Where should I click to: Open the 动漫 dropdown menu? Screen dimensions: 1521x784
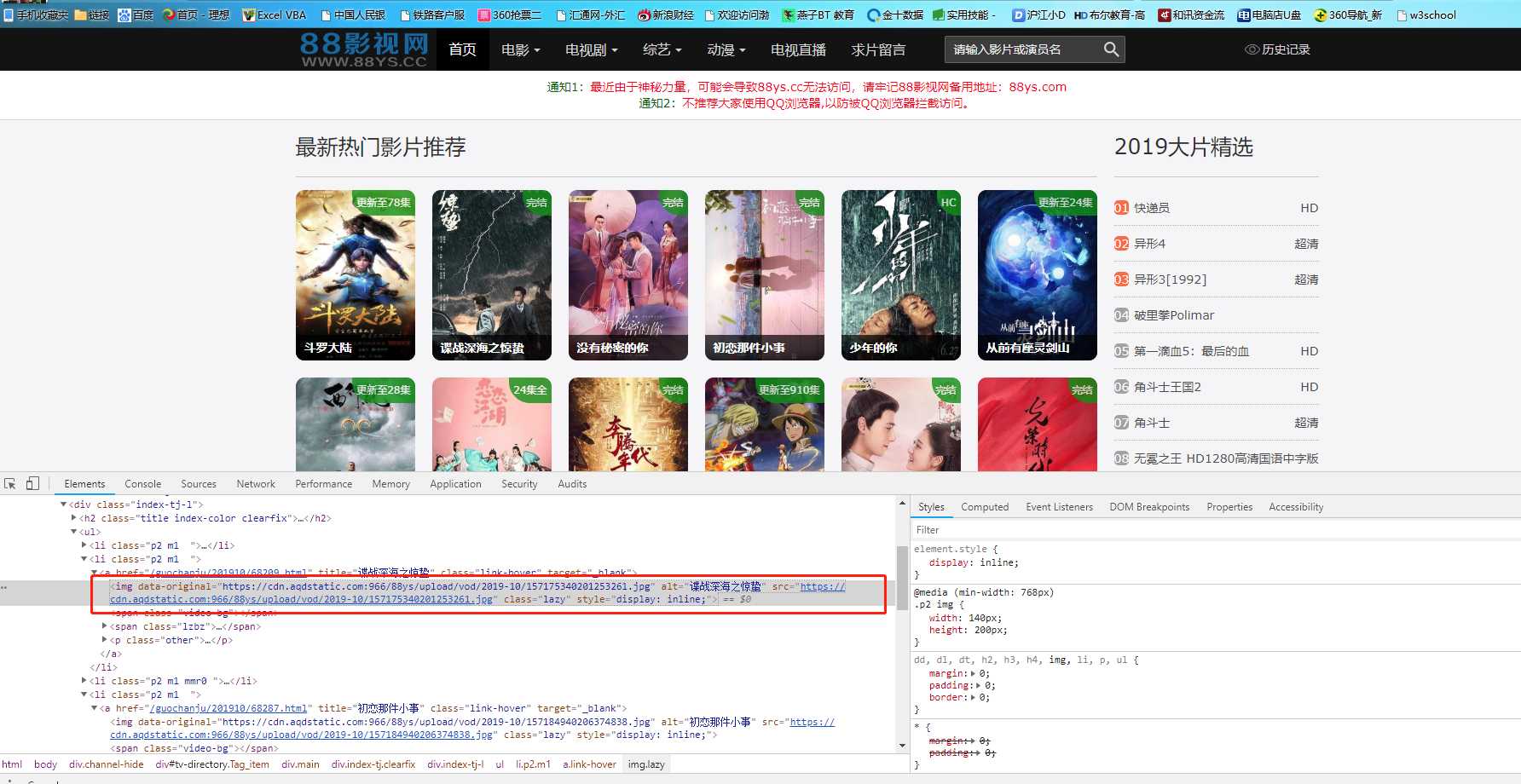[x=726, y=49]
